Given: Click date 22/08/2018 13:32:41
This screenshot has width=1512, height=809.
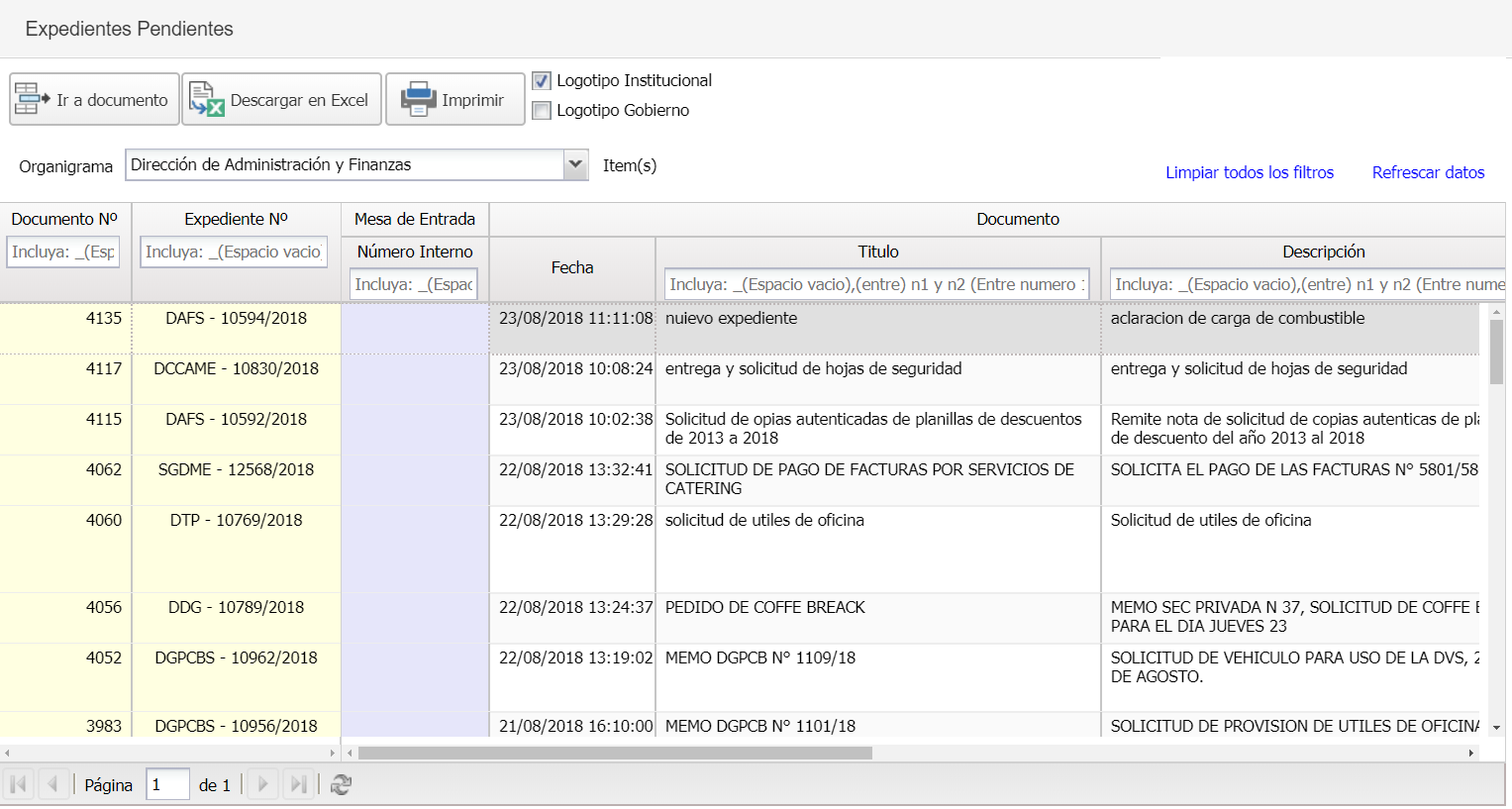Looking at the screenshot, I should (575, 469).
